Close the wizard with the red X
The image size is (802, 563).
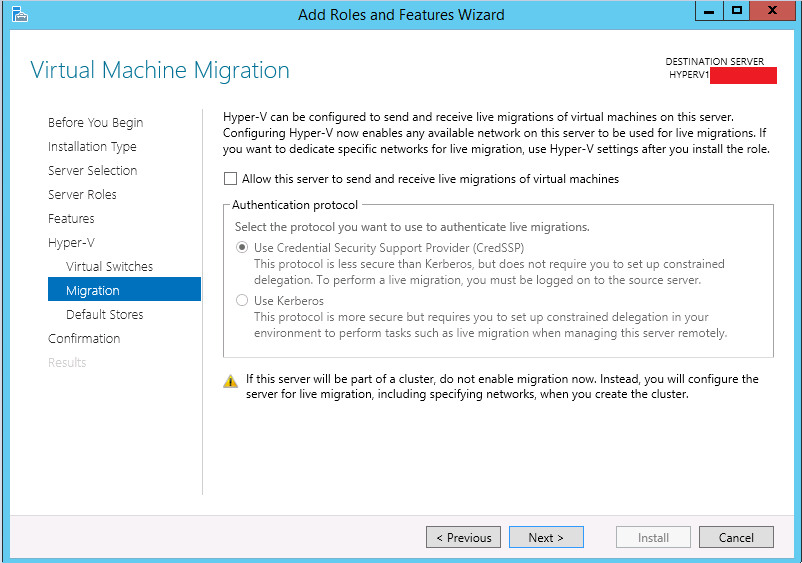772,11
